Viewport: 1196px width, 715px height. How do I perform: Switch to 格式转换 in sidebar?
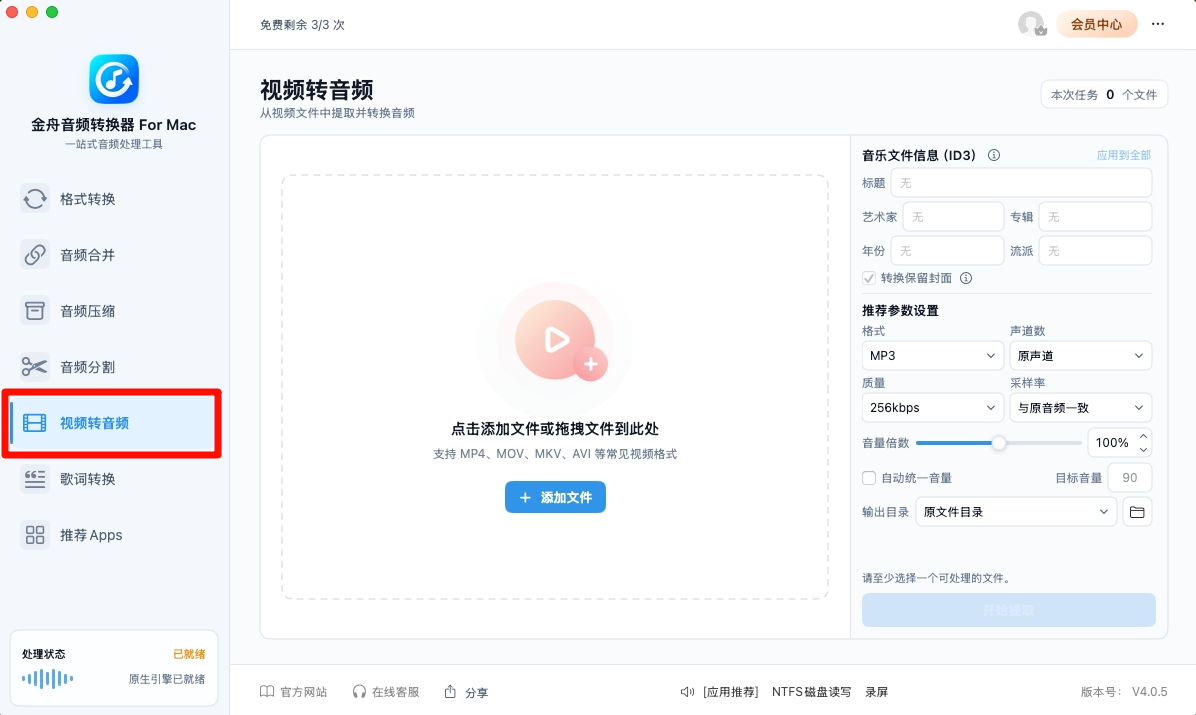[x=113, y=199]
